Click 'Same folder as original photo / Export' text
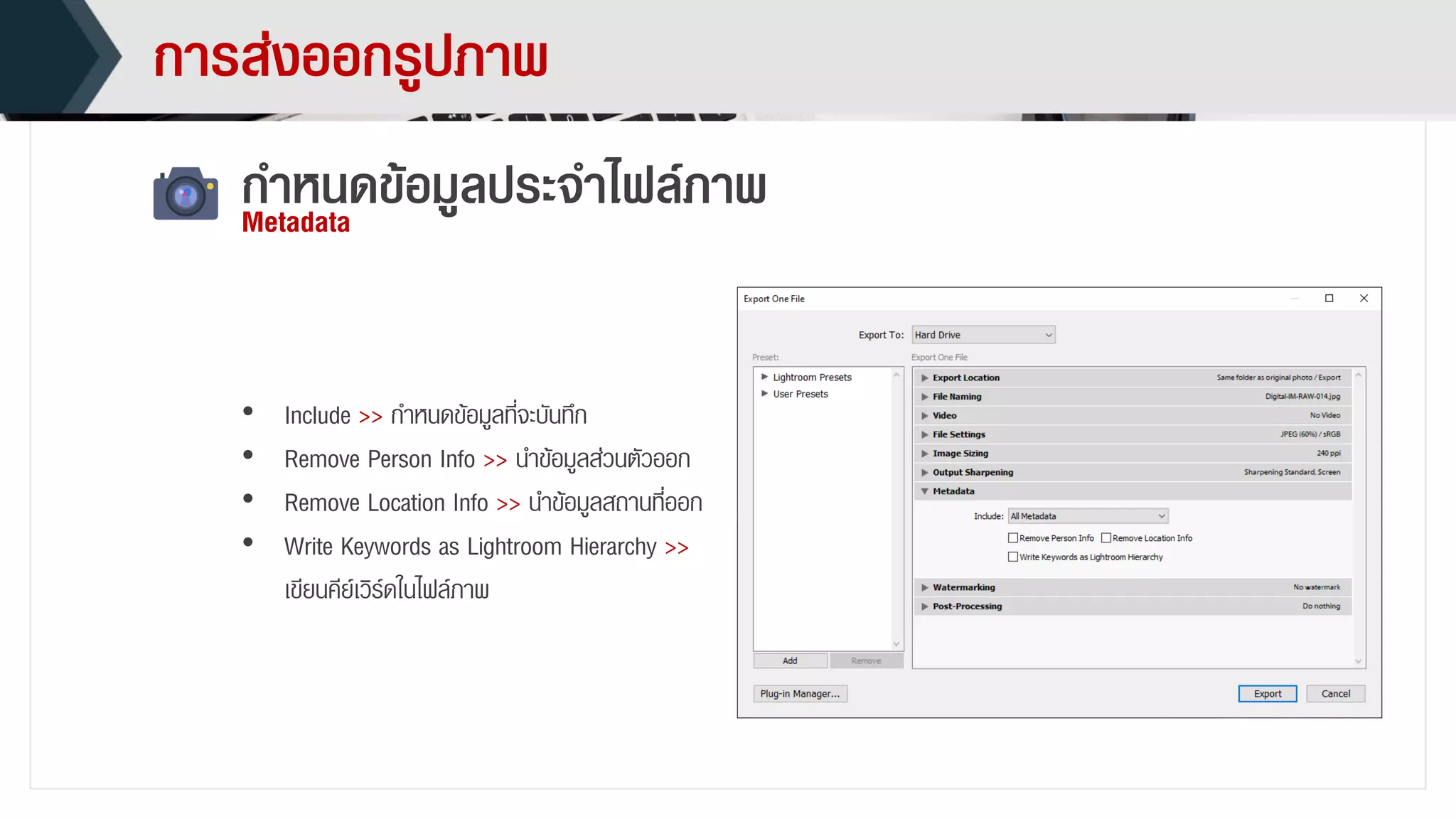The height and width of the screenshot is (819, 1456). (x=1278, y=378)
